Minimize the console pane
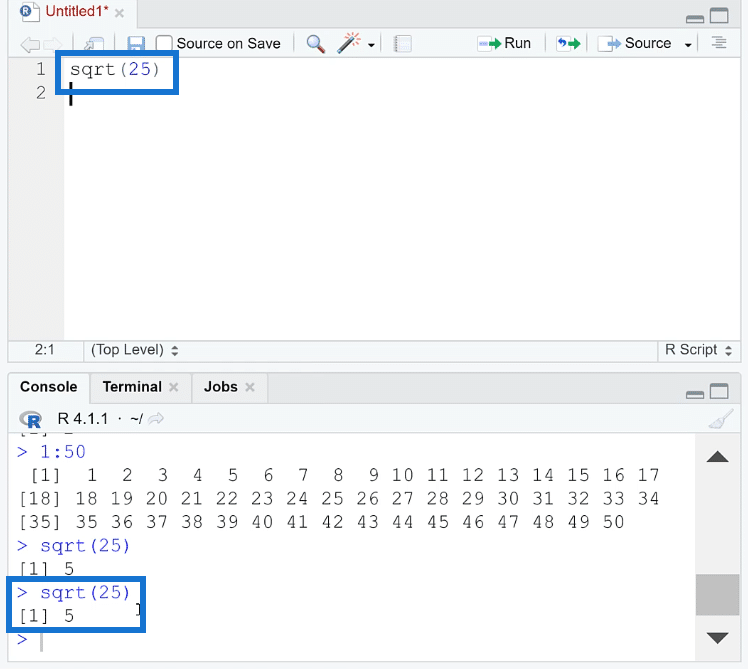 (x=695, y=394)
